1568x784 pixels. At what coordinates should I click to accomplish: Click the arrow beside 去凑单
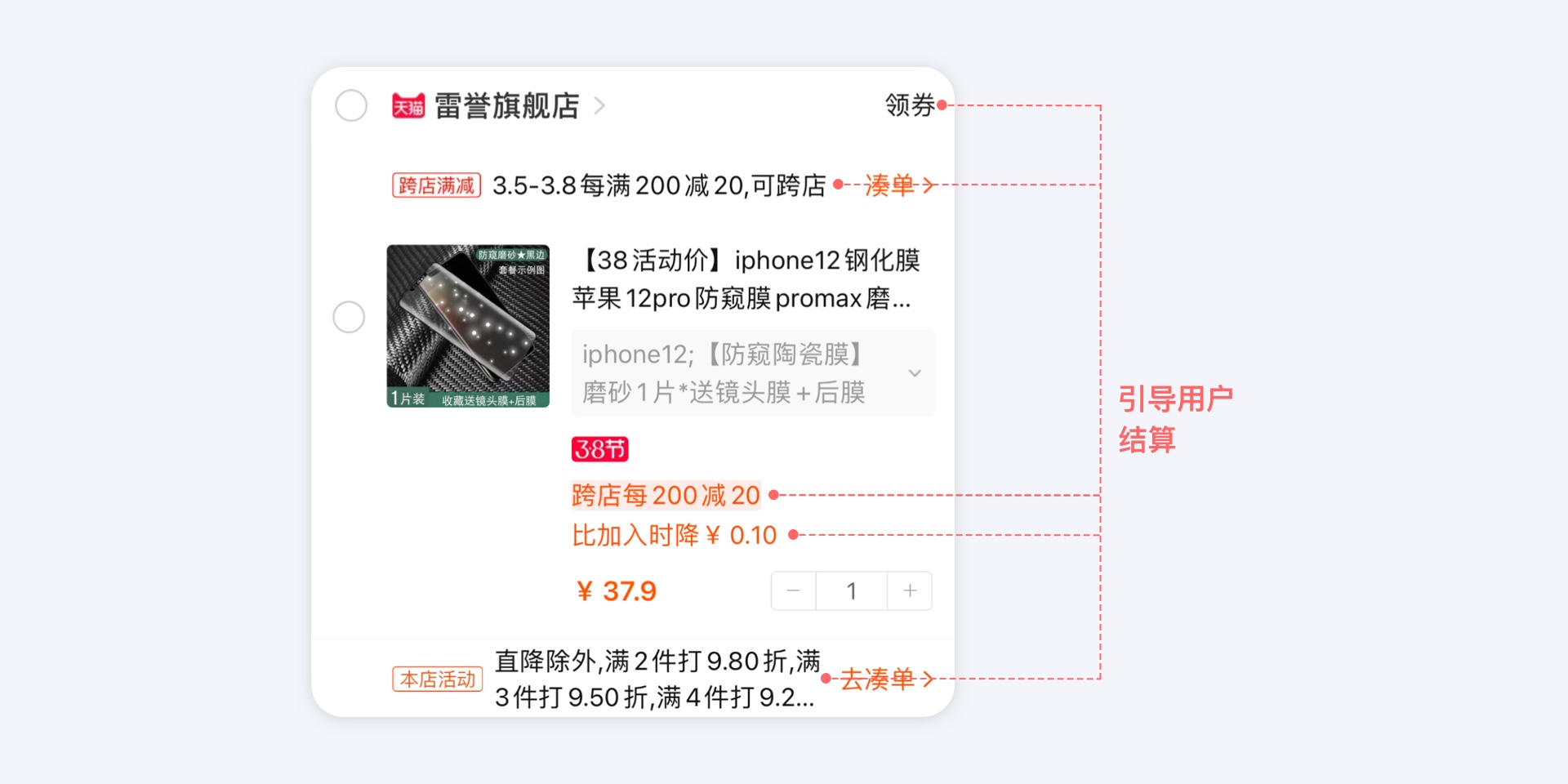coord(927,679)
